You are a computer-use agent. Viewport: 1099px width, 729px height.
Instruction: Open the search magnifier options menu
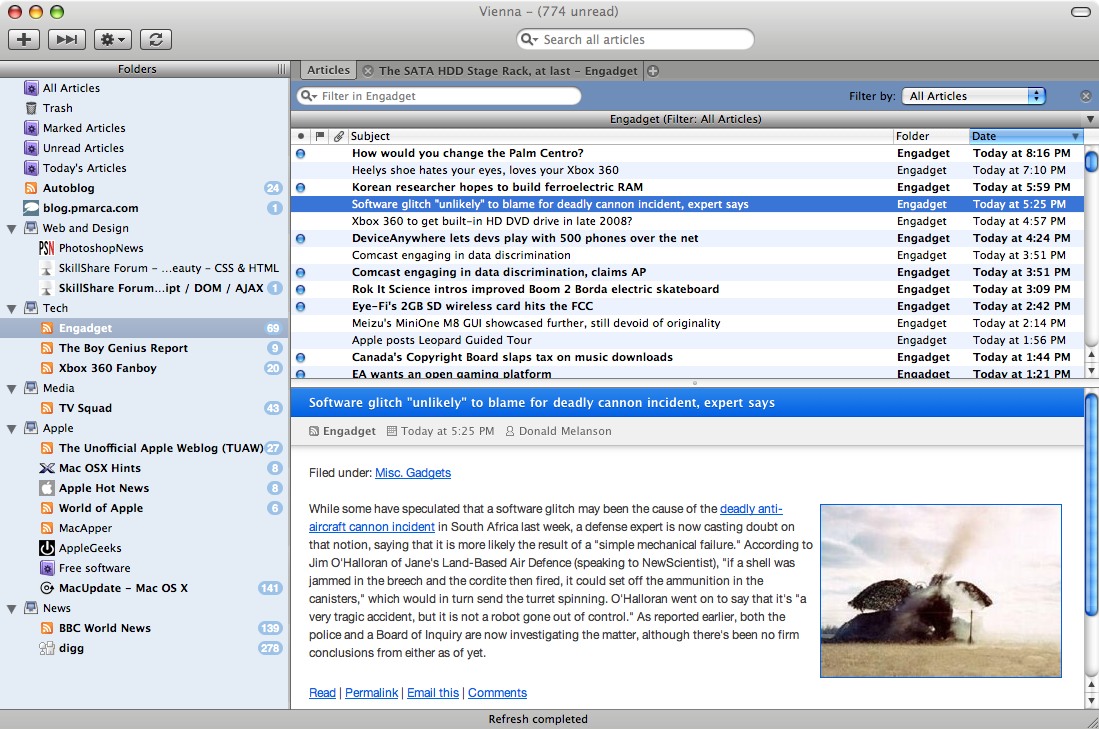[x=529, y=40]
